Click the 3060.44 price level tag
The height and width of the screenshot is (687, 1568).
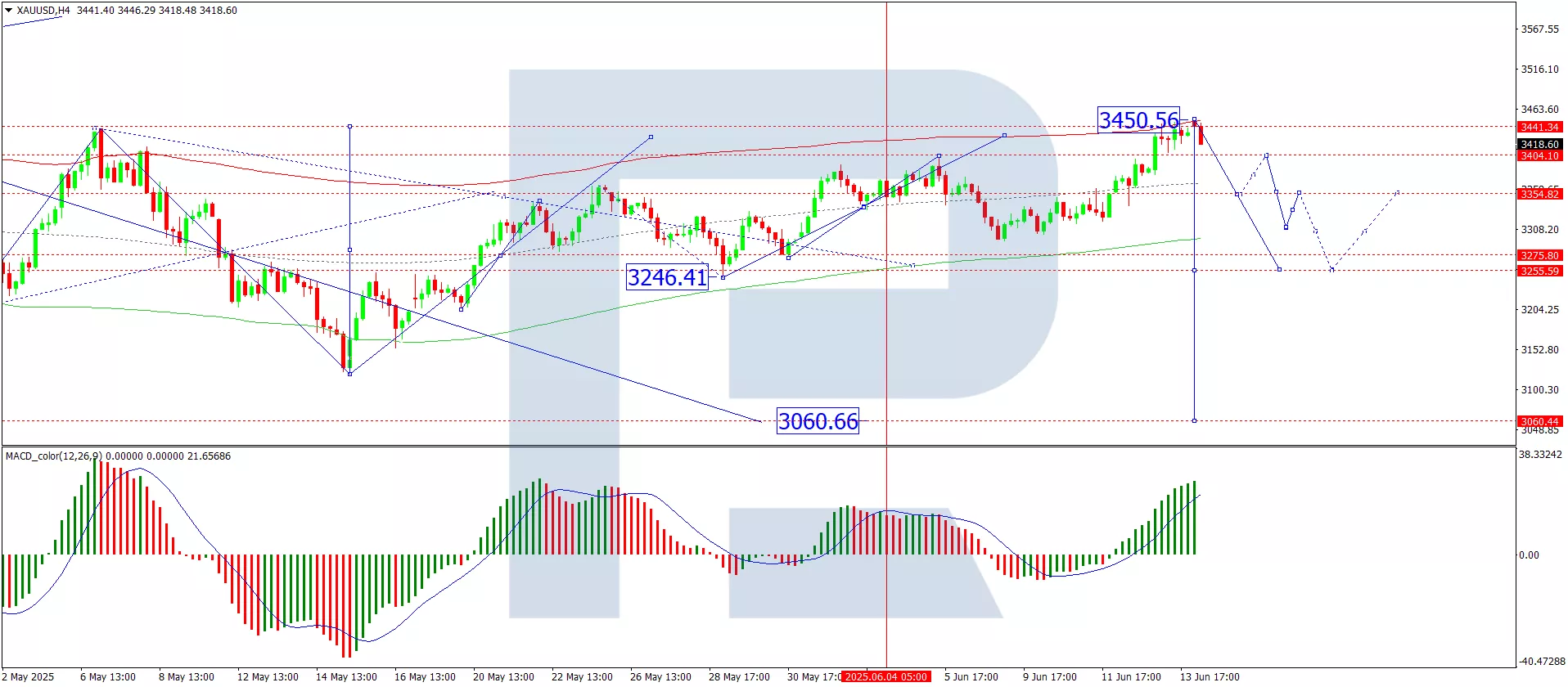tap(1539, 421)
